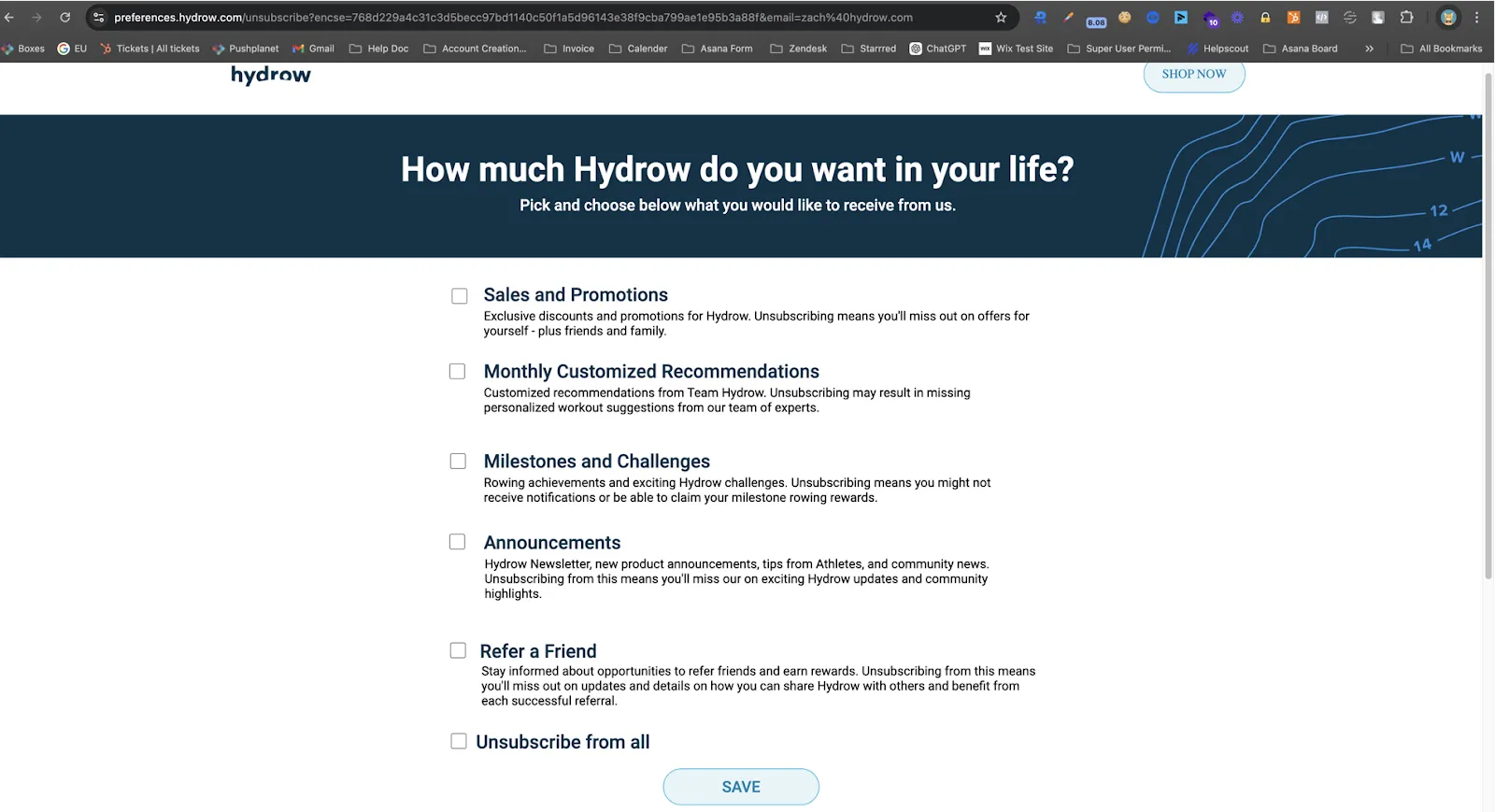Open the Asana Form bookmark folder

(x=717, y=49)
